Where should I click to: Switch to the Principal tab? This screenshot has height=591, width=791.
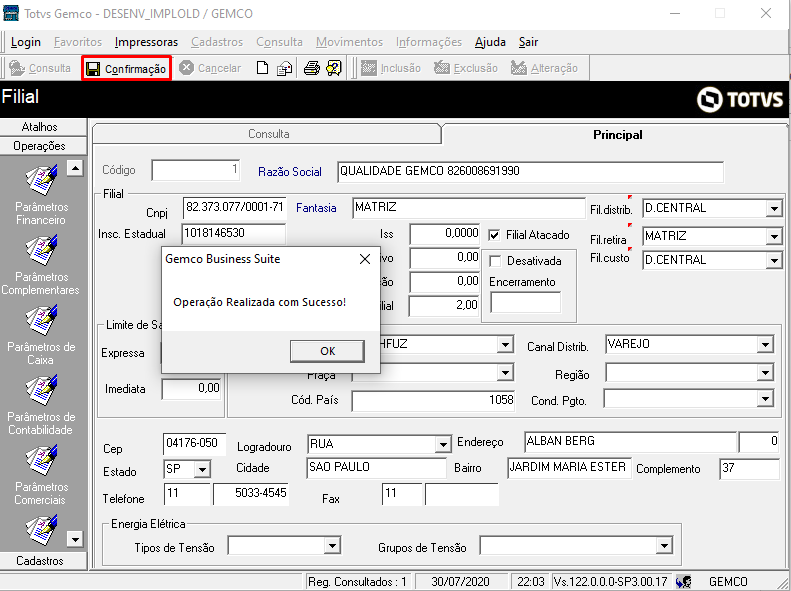pos(617,135)
